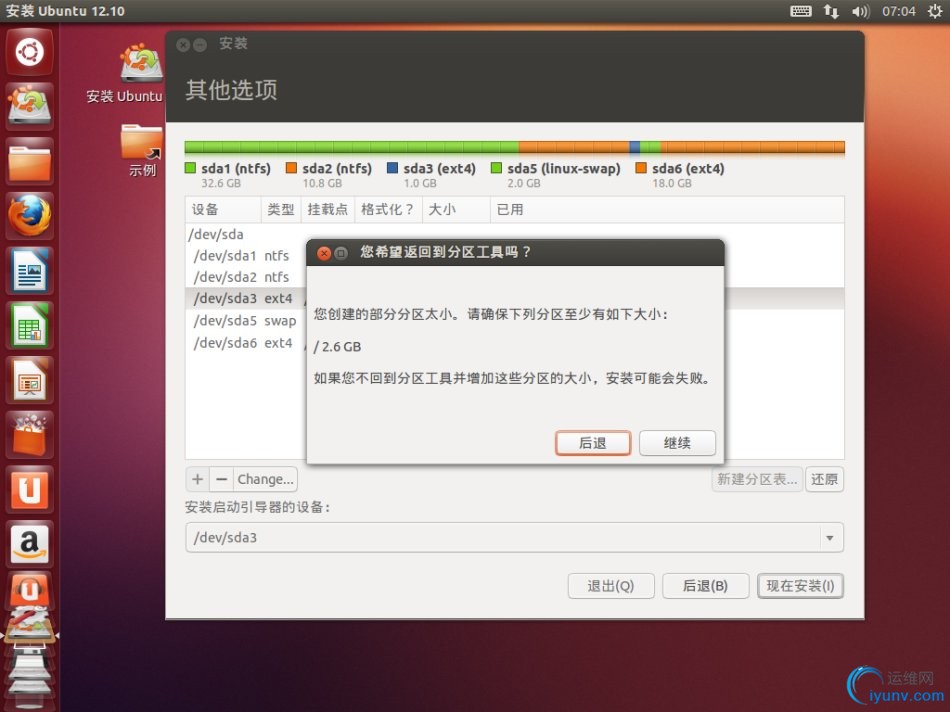The width and height of the screenshot is (950, 712).
Task: Launch Ubuntu One from the launcher
Action: 29,489
